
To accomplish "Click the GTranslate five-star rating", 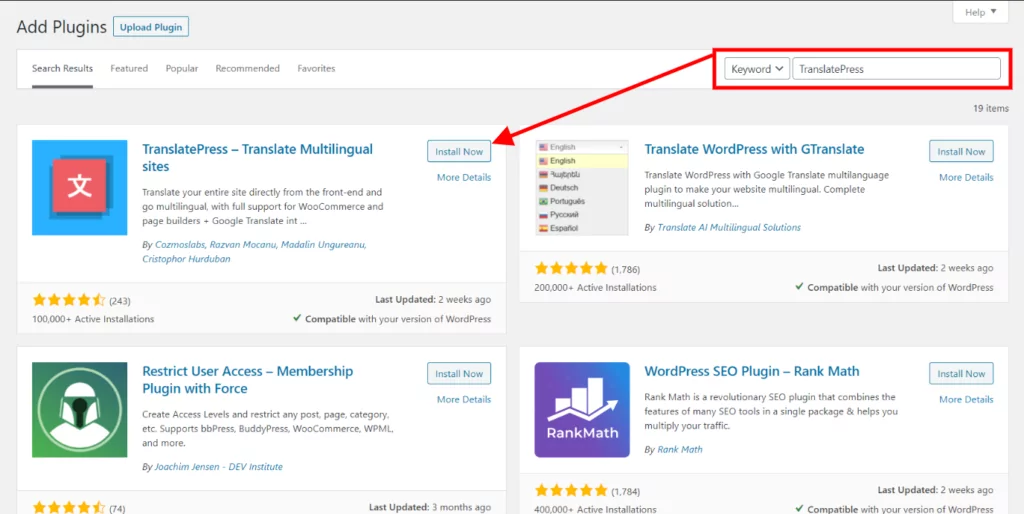I will click(x=571, y=268).
